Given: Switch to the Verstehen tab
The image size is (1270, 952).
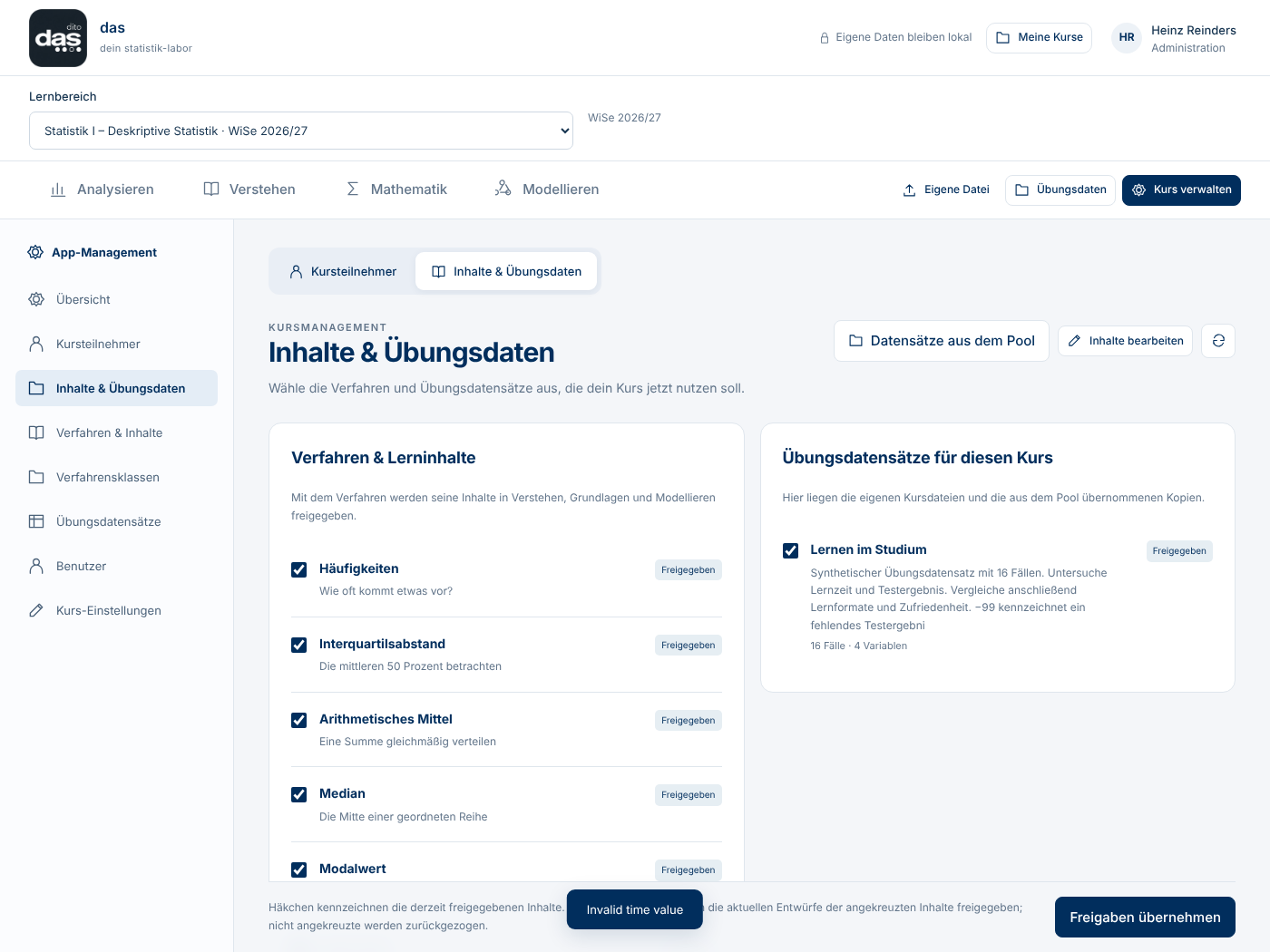Looking at the screenshot, I should point(249,189).
